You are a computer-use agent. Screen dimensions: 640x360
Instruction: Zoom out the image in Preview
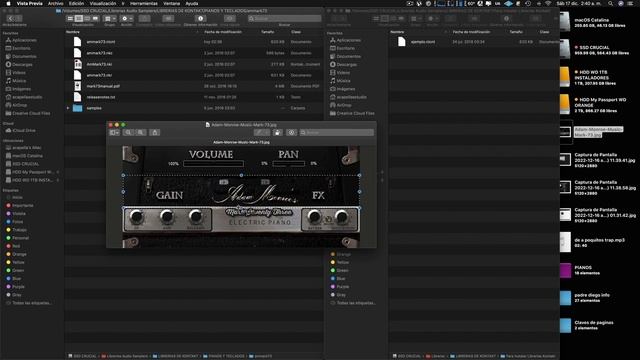129,133
